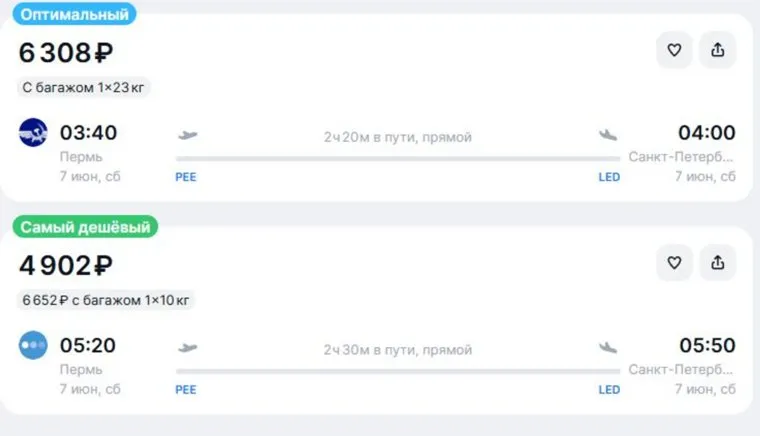Image resolution: width=760 pixels, height=436 pixels.
Task: Click the first flight's route progress line
Action: 397,158
